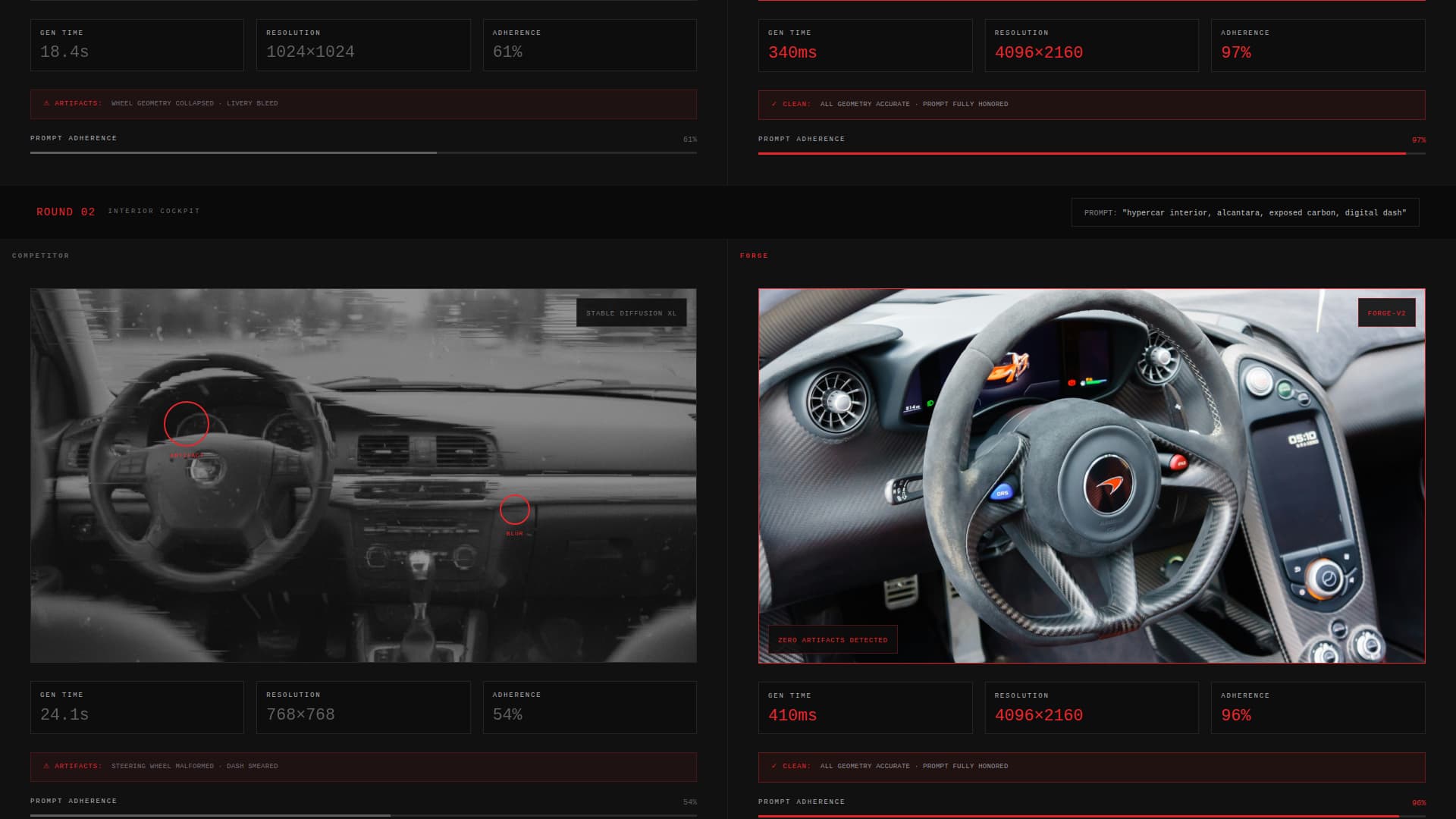The width and height of the screenshot is (1456, 819).
Task: Expand the ROUND 02 INTERIOR COCKPIT section
Action: pyautogui.click(x=66, y=212)
